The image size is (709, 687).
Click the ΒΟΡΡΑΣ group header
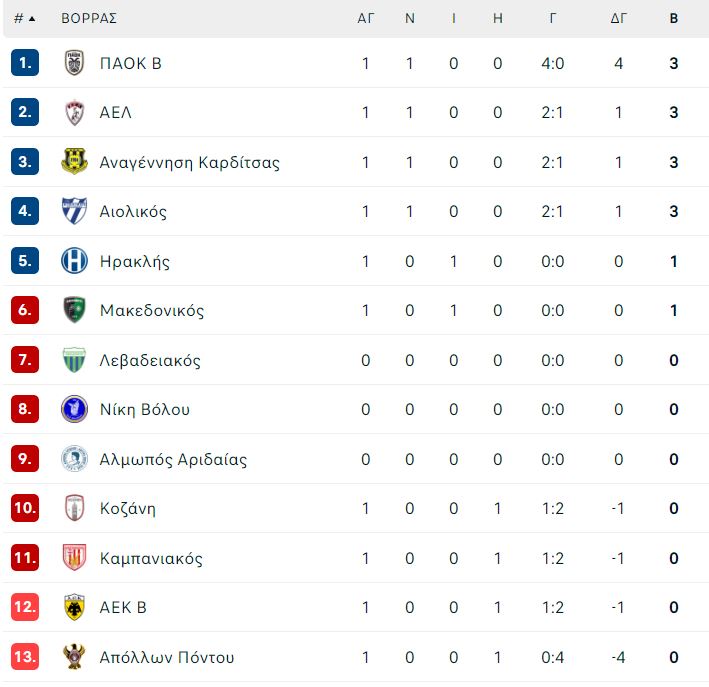point(89,19)
